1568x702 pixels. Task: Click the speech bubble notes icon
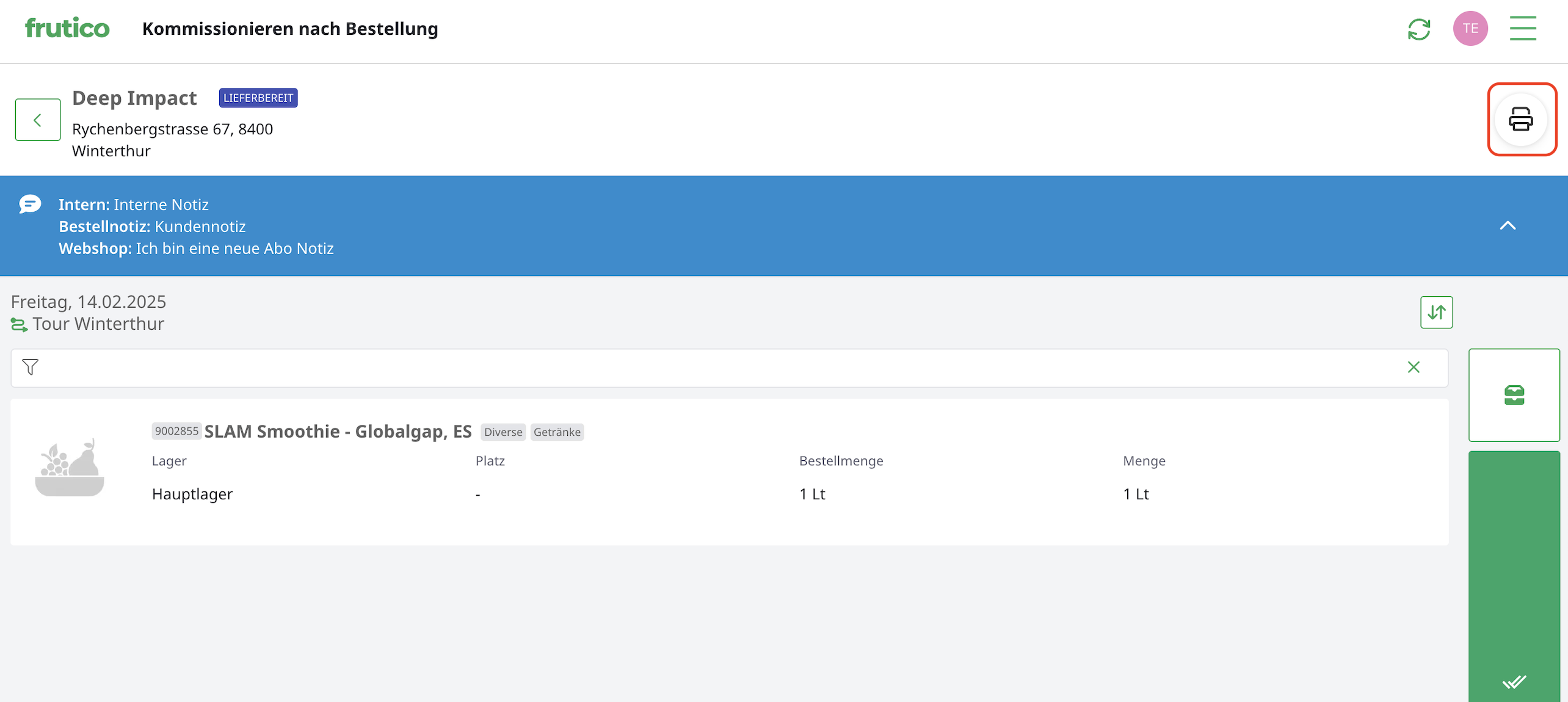coord(30,204)
